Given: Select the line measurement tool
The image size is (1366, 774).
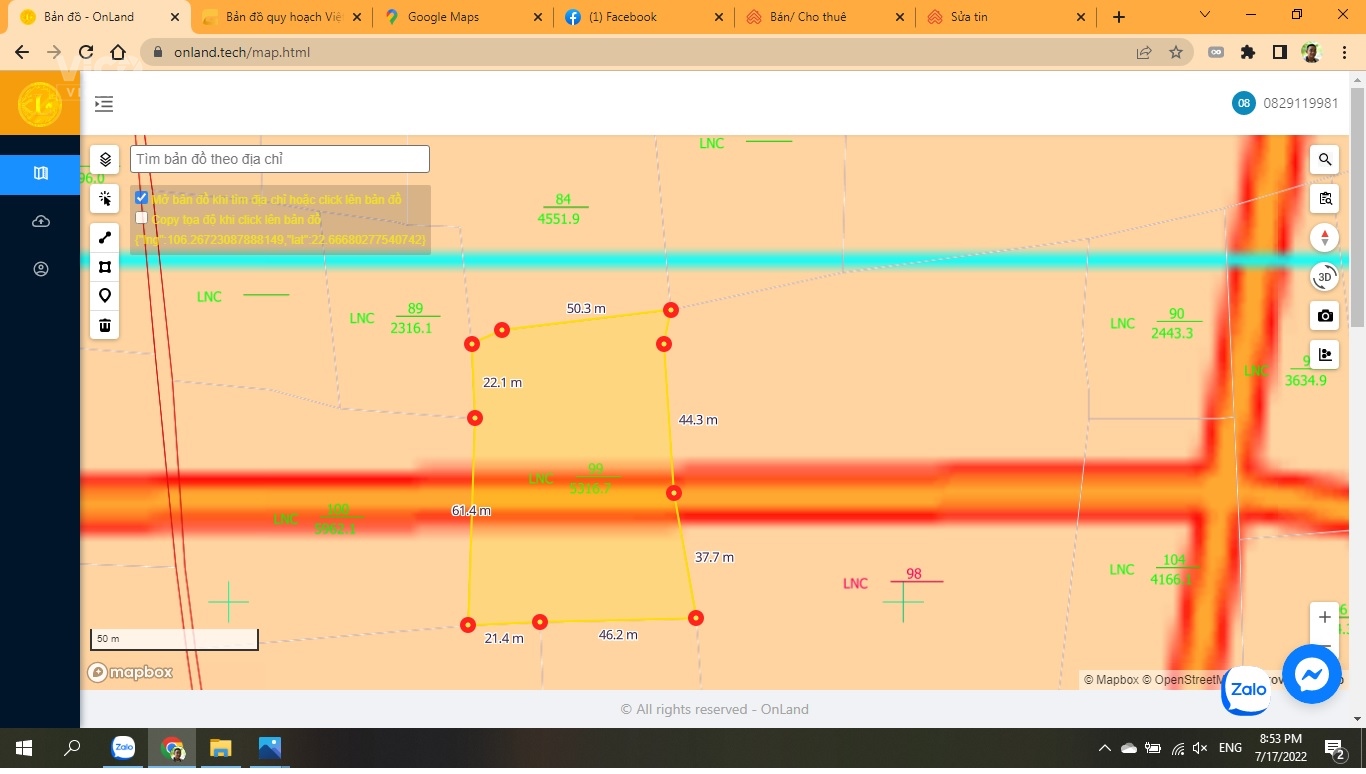Looking at the screenshot, I should tap(105, 238).
